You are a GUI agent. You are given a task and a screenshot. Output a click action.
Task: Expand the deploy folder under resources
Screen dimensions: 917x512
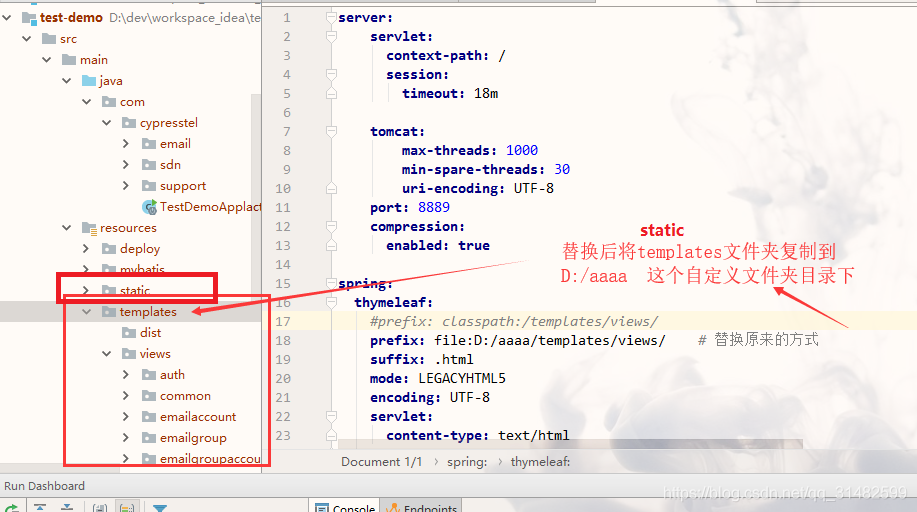pyautogui.click(x=86, y=249)
